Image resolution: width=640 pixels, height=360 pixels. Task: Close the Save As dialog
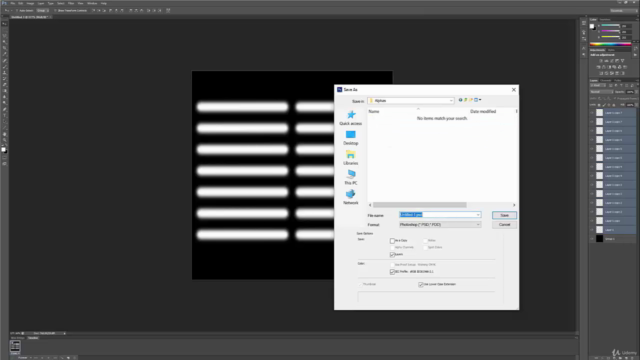514,90
